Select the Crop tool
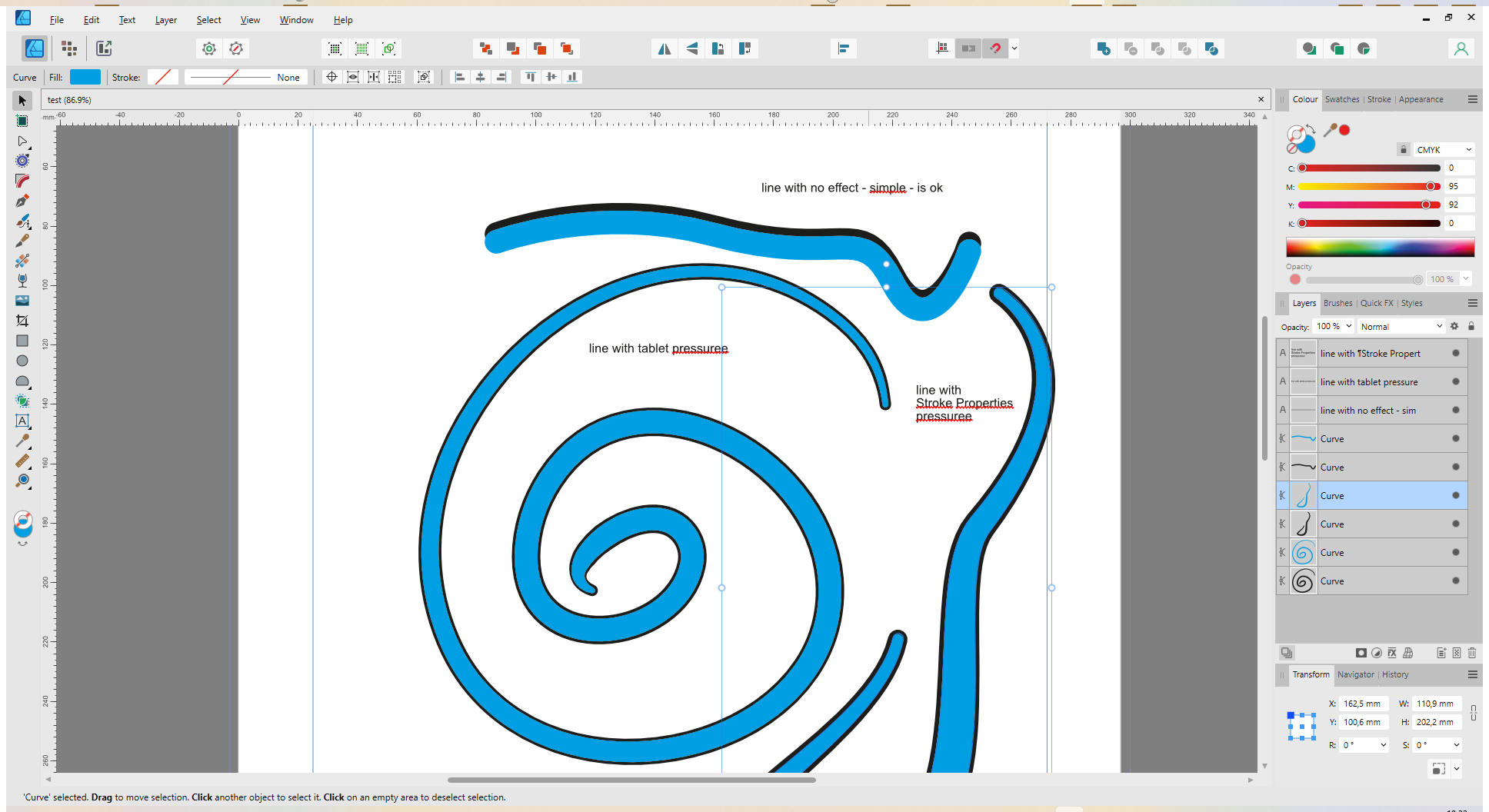 (x=22, y=321)
